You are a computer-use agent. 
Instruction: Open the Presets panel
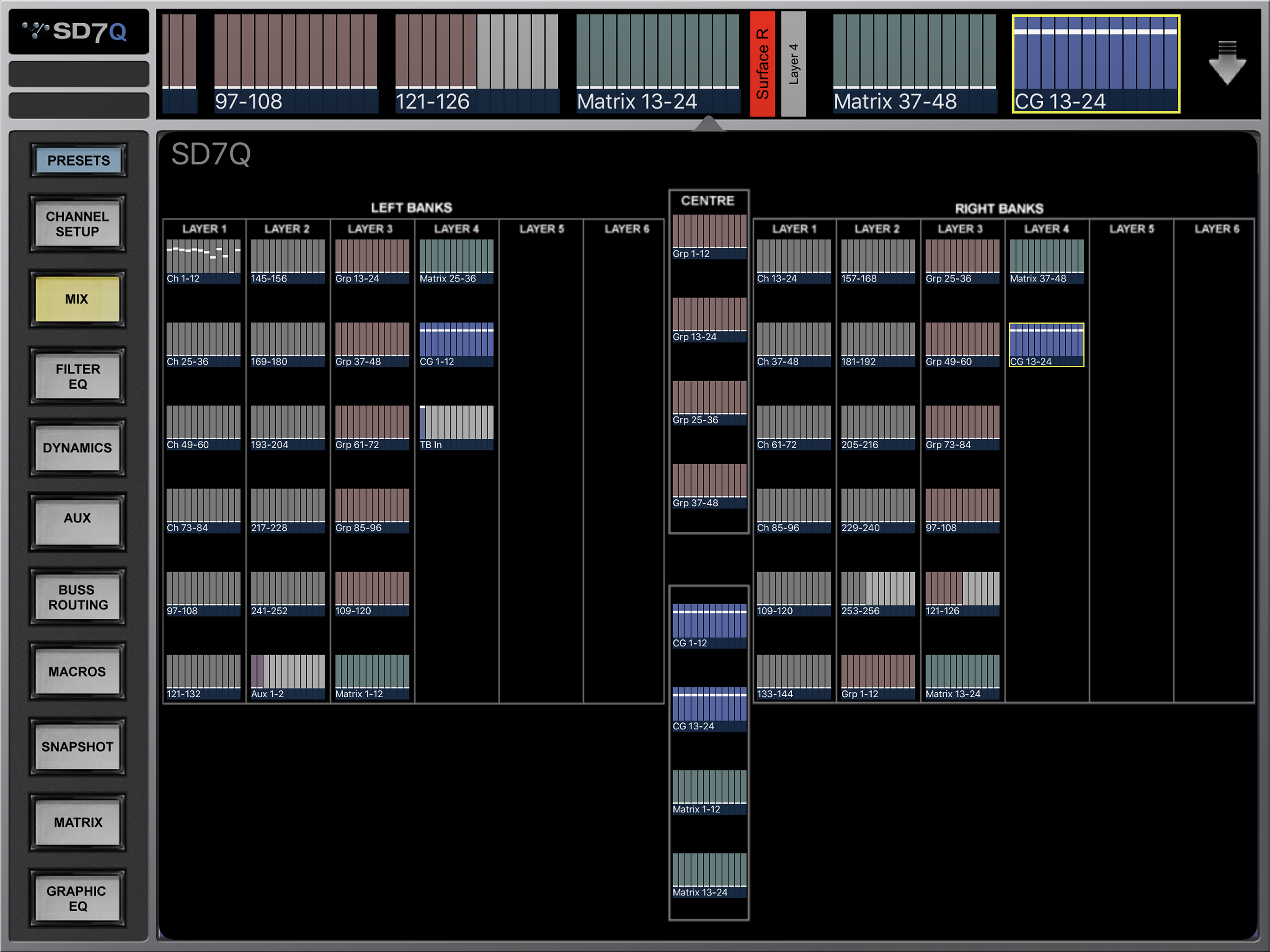click(x=78, y=160)
